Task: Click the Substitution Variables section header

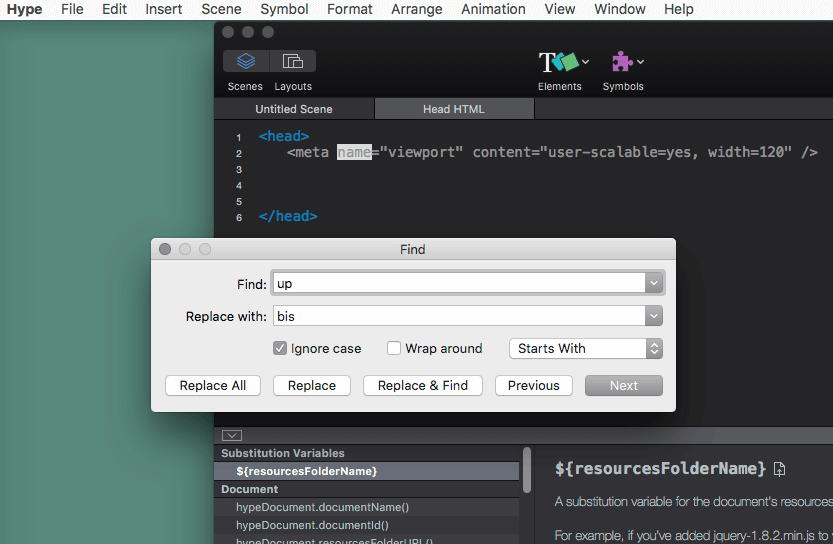Action: (x=367, y=453)
